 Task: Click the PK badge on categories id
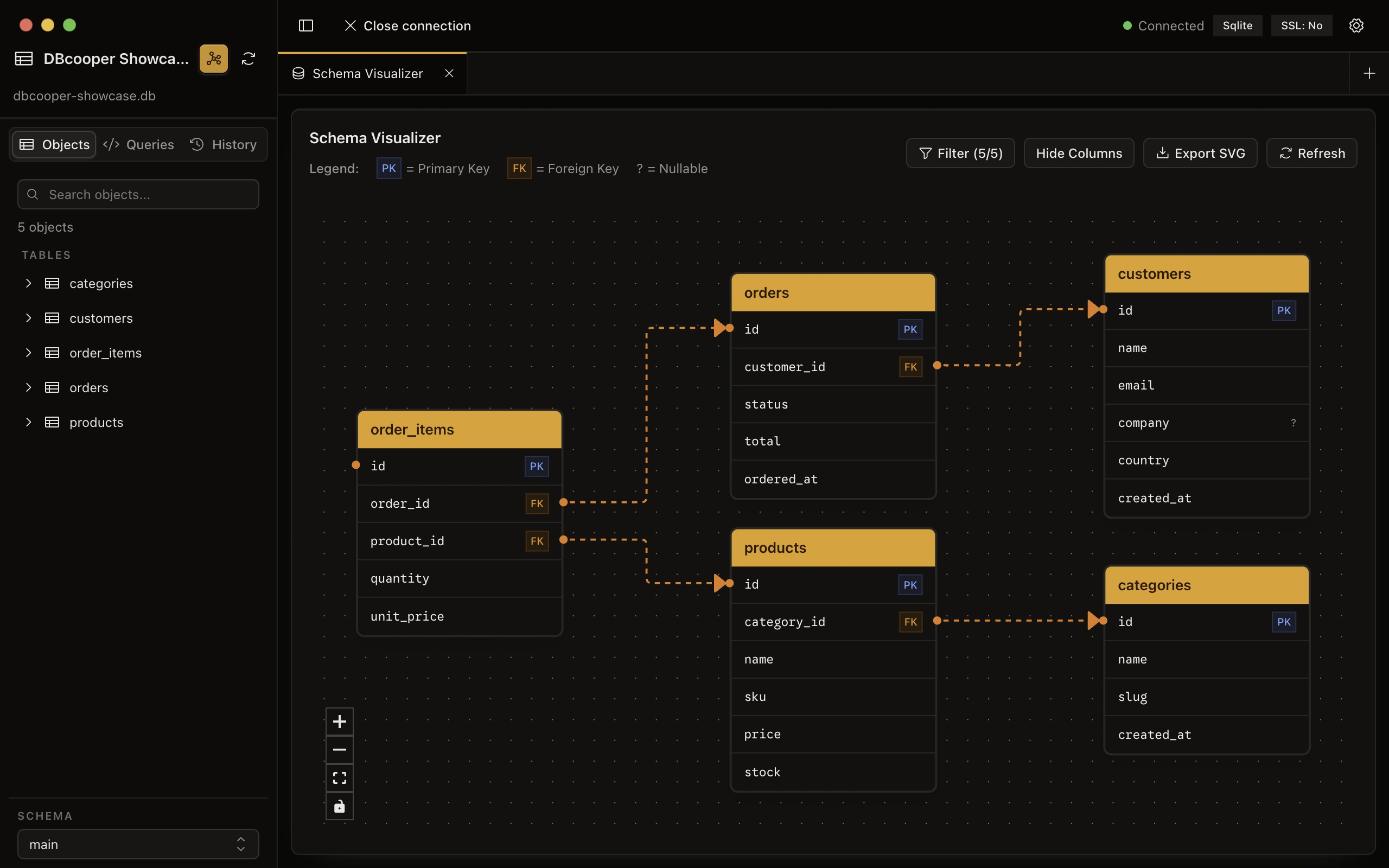click(1284, 622)
